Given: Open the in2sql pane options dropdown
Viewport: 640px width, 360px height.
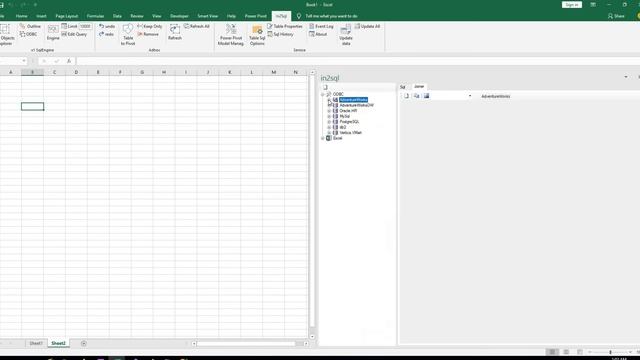Looking at the screenshot, I should point(626,77).
